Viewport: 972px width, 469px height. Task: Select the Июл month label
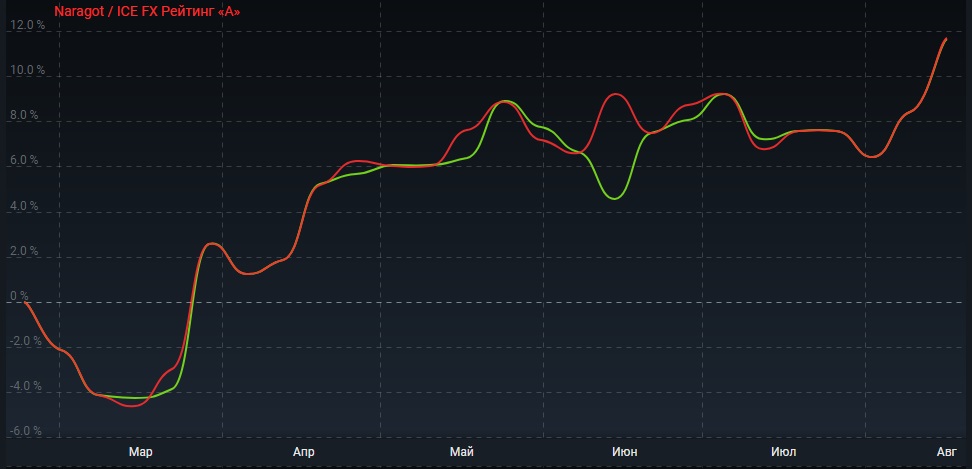click(784, 453)
